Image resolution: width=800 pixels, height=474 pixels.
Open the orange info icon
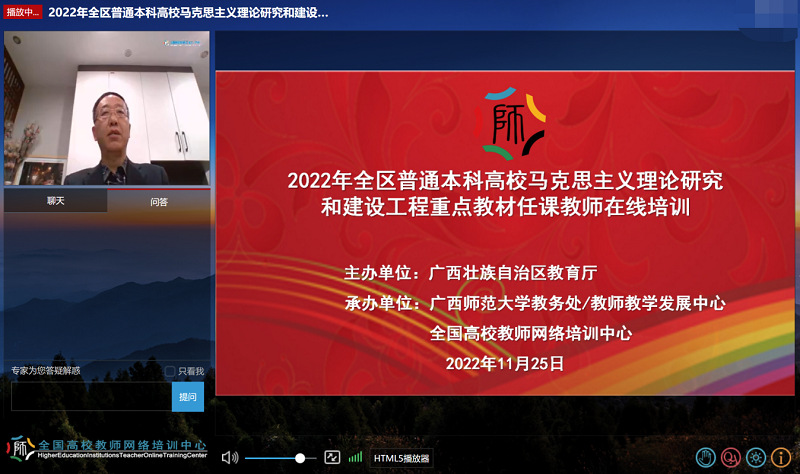781,457
